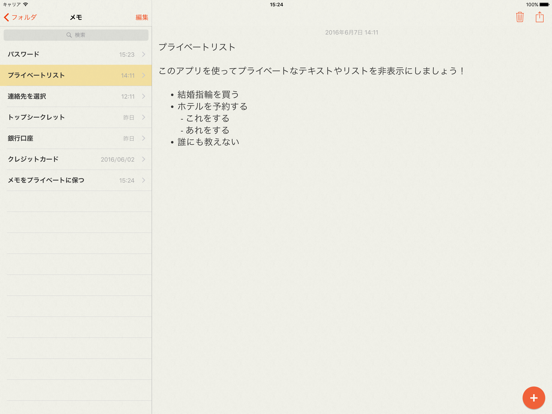Tap the chevron on メモをプライベートに保つ row
Screen dimensions: 552x414
144,180
